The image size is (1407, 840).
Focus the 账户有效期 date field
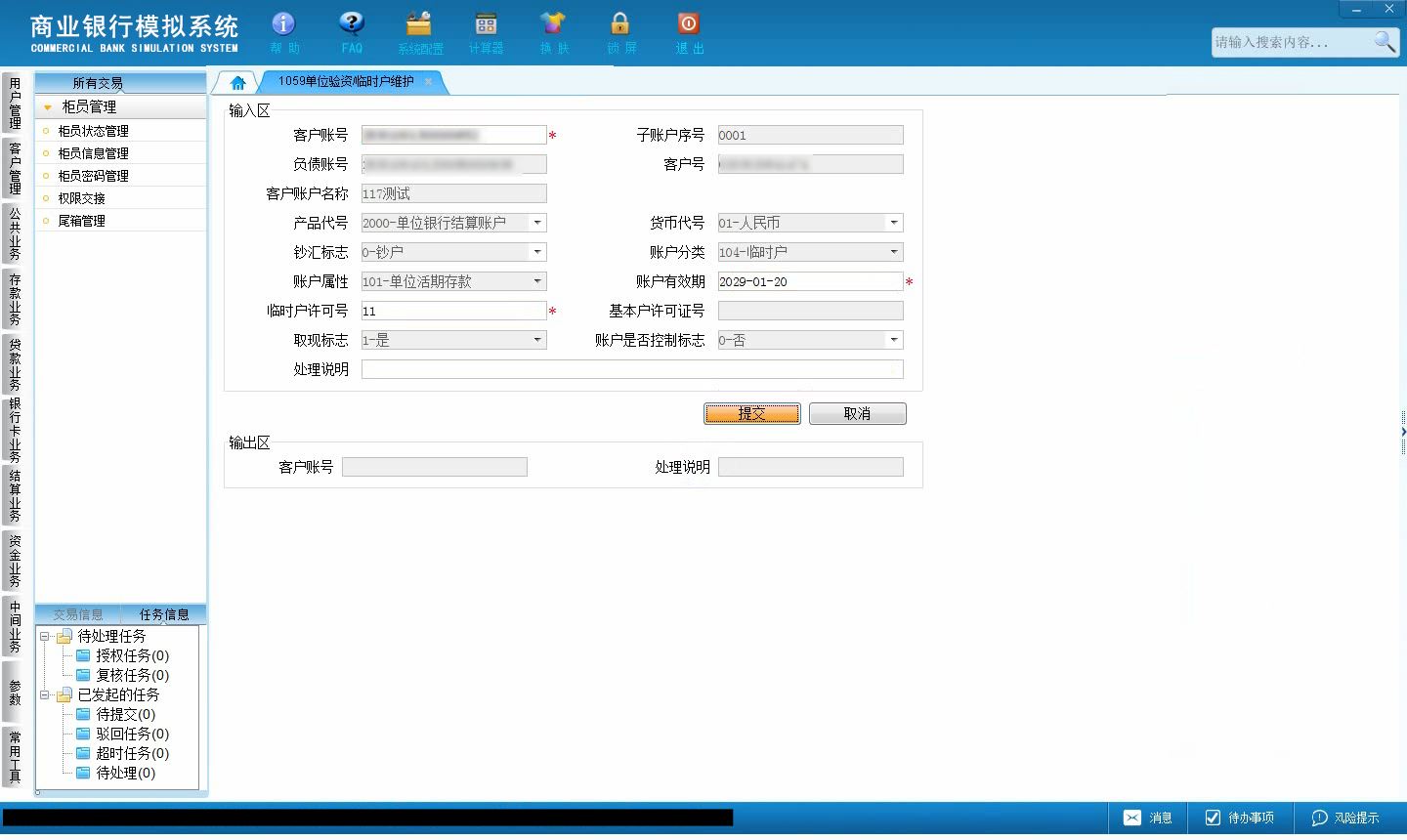click(810, 281)
